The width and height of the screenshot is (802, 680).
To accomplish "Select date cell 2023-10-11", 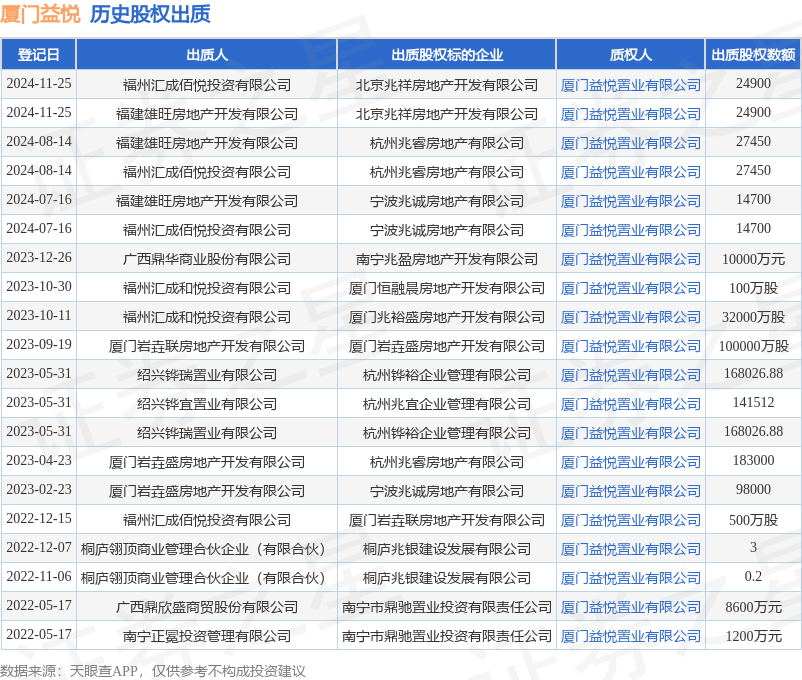I will point(39,315).
